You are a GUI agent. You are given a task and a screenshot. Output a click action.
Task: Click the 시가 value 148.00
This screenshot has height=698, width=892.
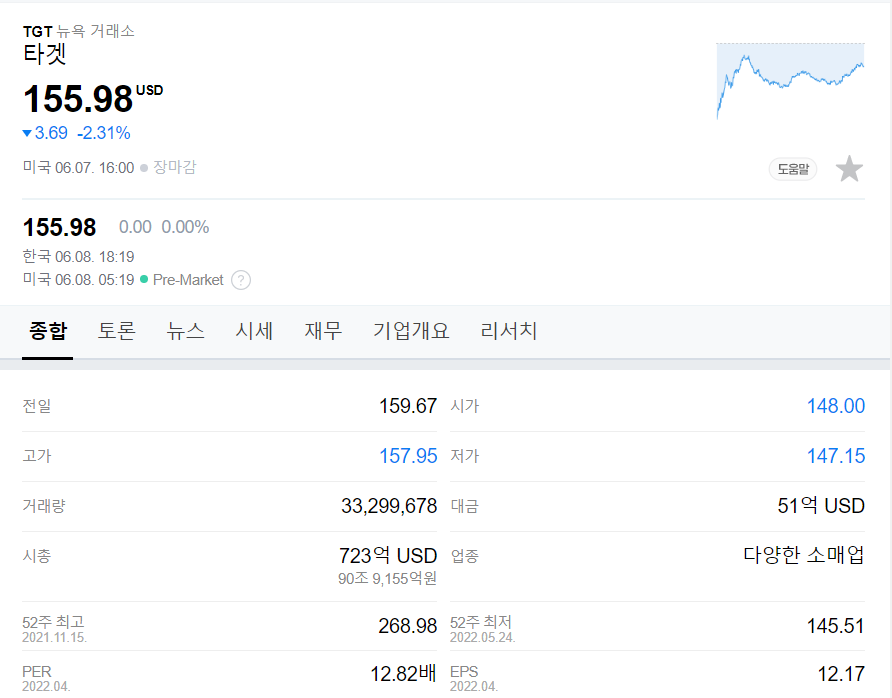coord(836,406)
